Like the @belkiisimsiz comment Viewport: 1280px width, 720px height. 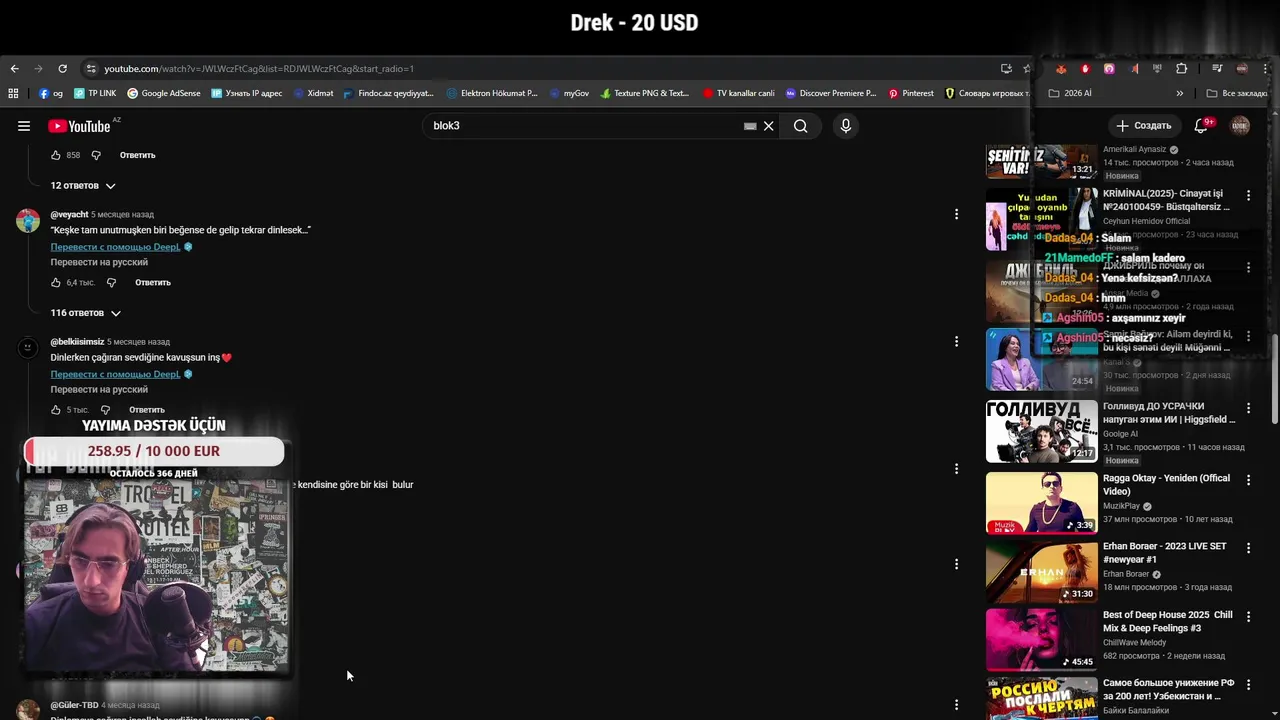pos(56,410)
